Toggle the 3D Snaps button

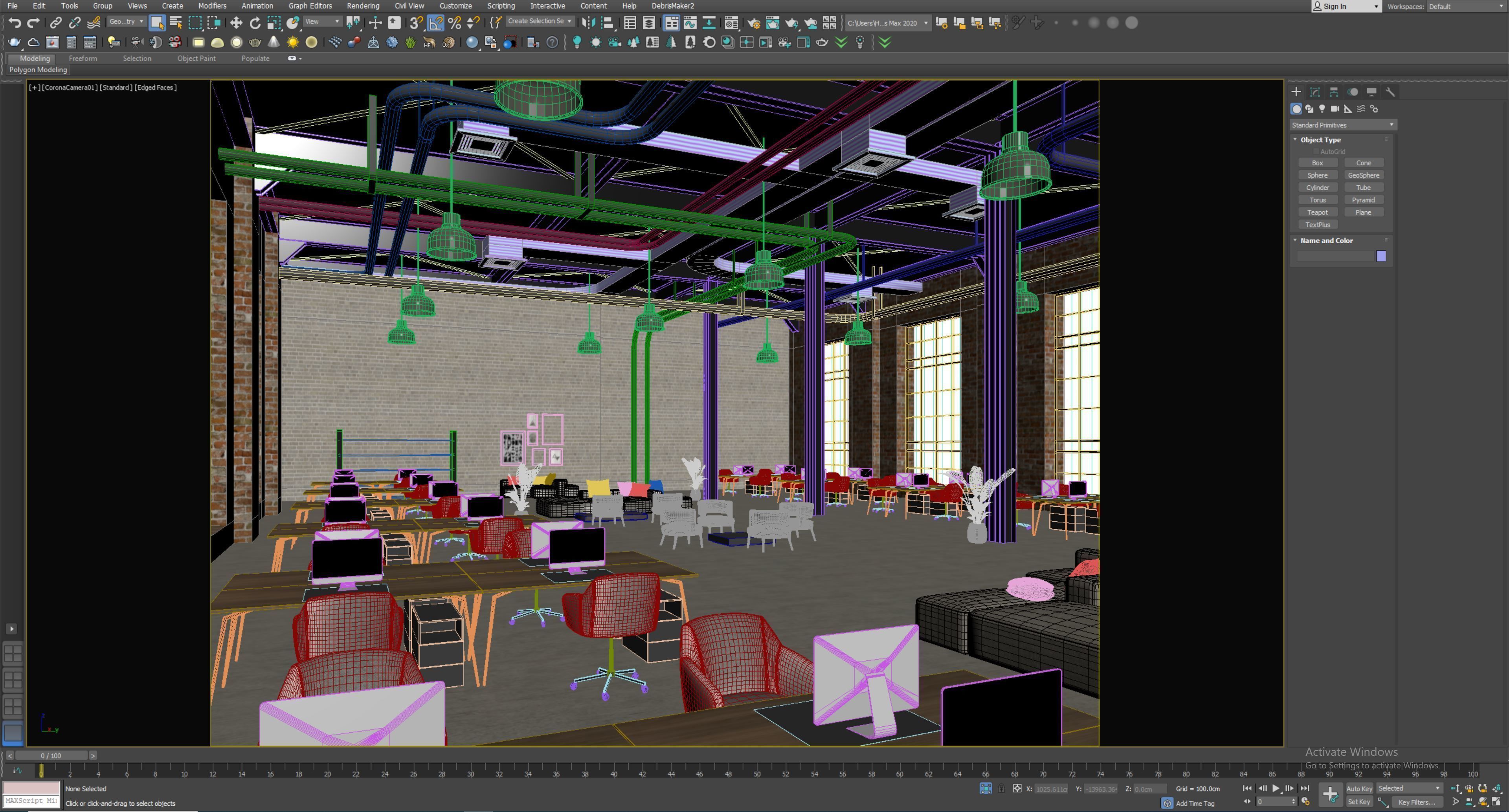click(417, 23)
